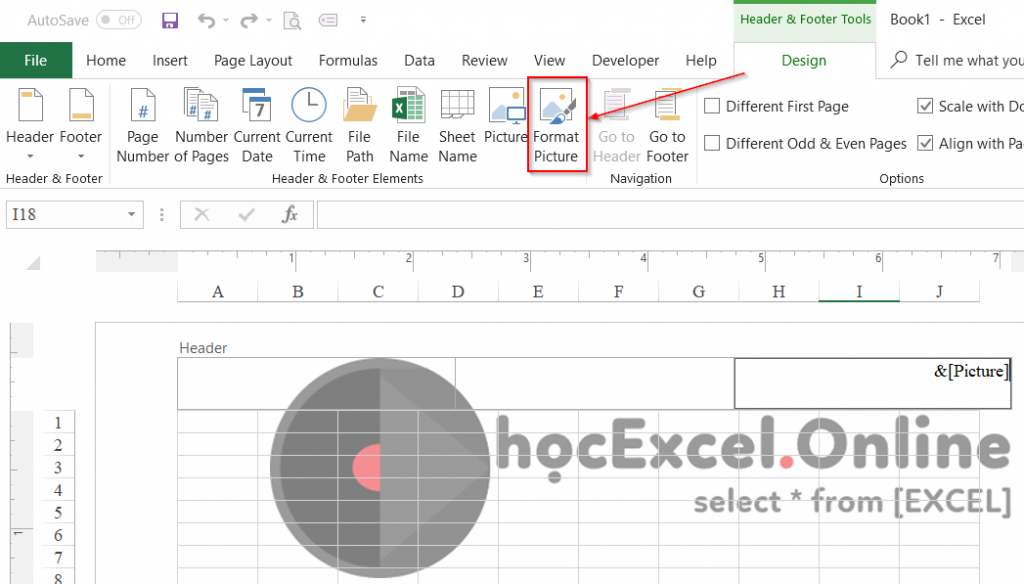This screenshot has width=1024, height=584.
Task: Open Tell me what you want search
Action: [960, 60]
